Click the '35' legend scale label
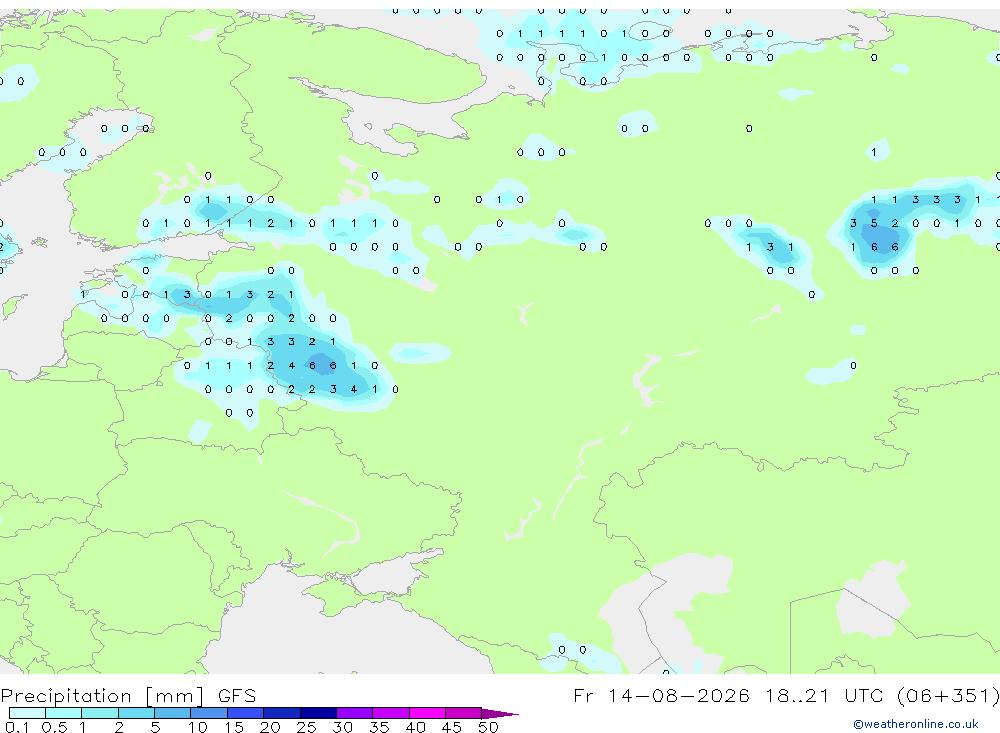 point(379,727)
